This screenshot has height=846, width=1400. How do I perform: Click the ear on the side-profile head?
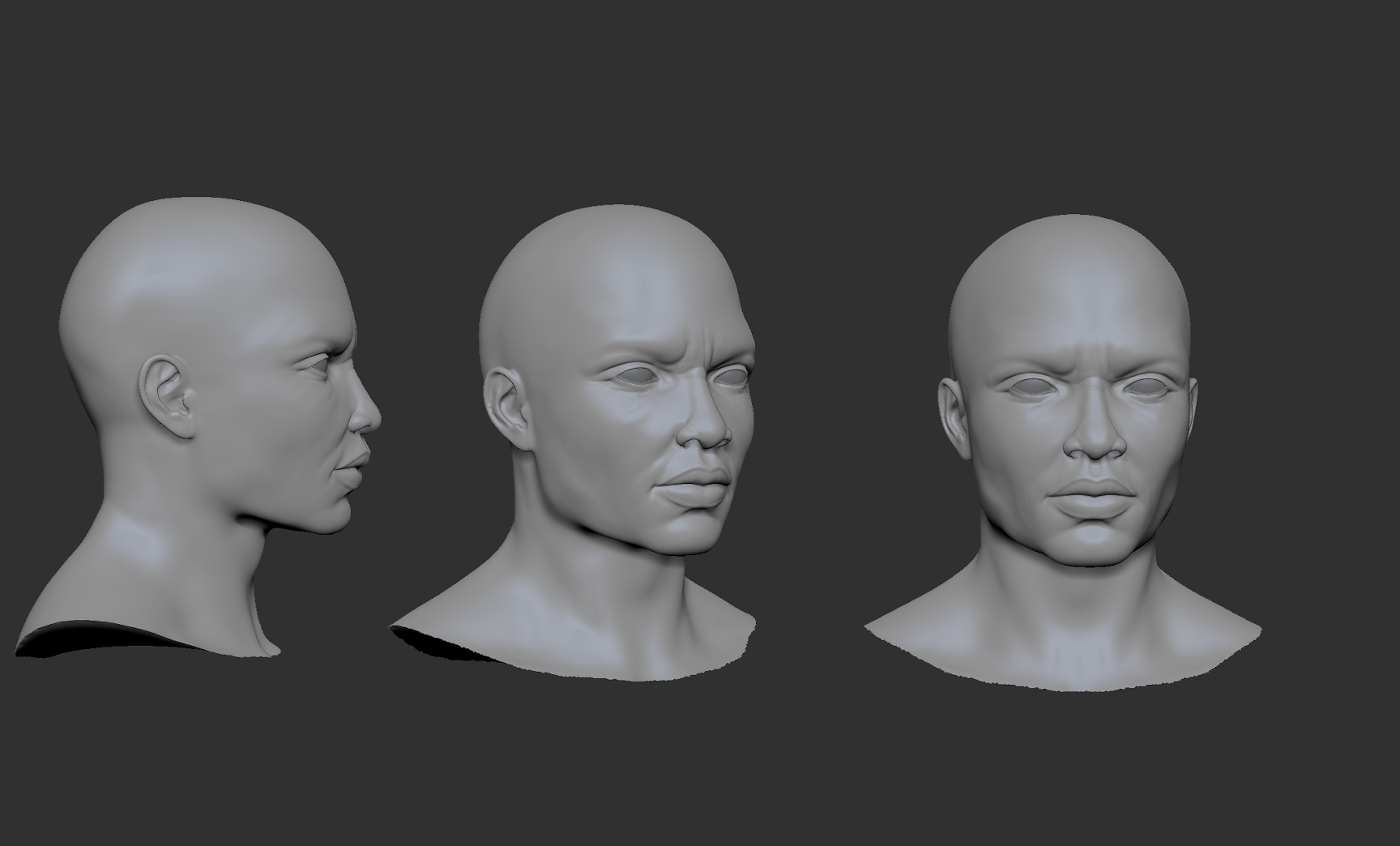pyautogui.click(x=166, y=397)
